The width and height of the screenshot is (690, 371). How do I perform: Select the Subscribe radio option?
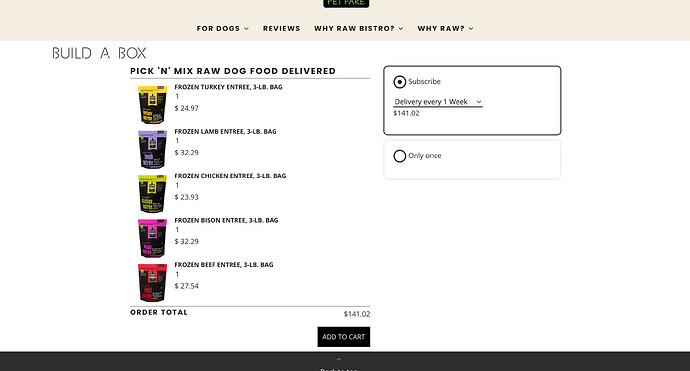coord(400,82)
